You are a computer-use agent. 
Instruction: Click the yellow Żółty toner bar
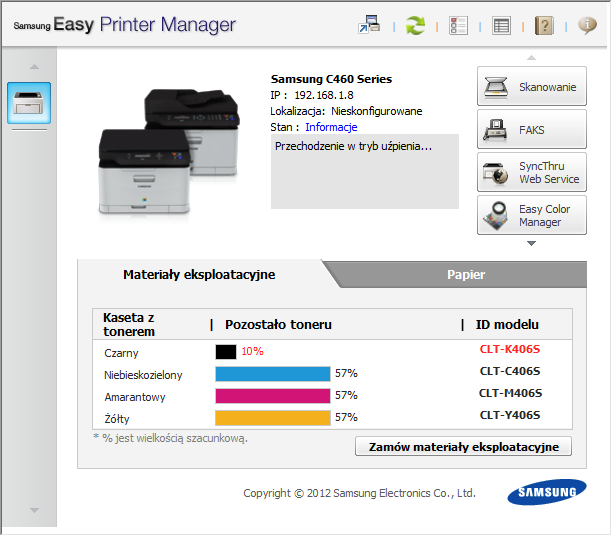[272, 417]
